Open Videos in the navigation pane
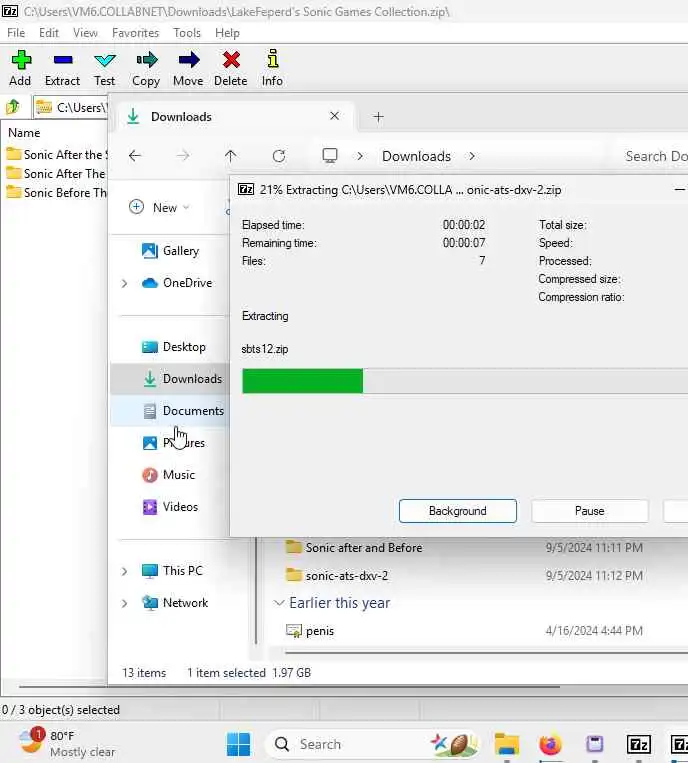 (x=170, y=507)
